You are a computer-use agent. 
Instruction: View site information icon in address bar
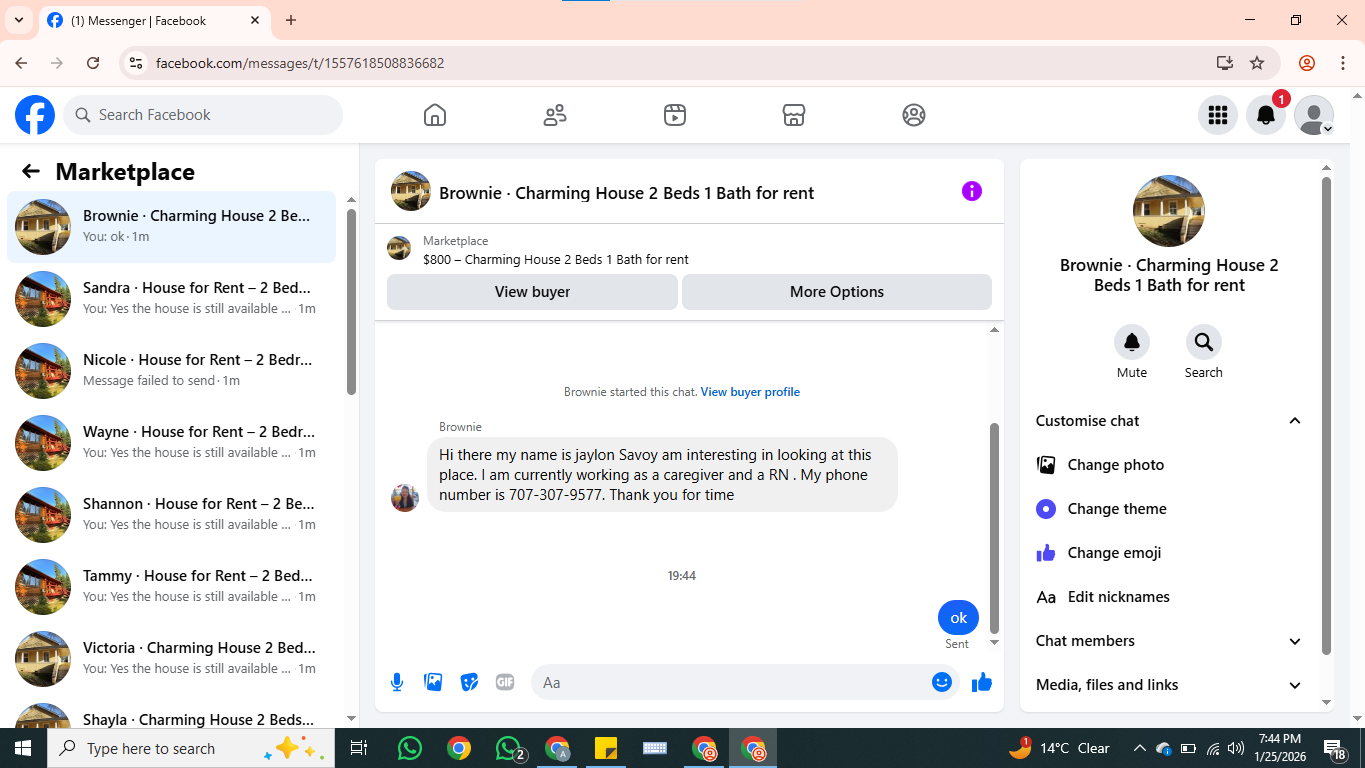tap(136, 63)
